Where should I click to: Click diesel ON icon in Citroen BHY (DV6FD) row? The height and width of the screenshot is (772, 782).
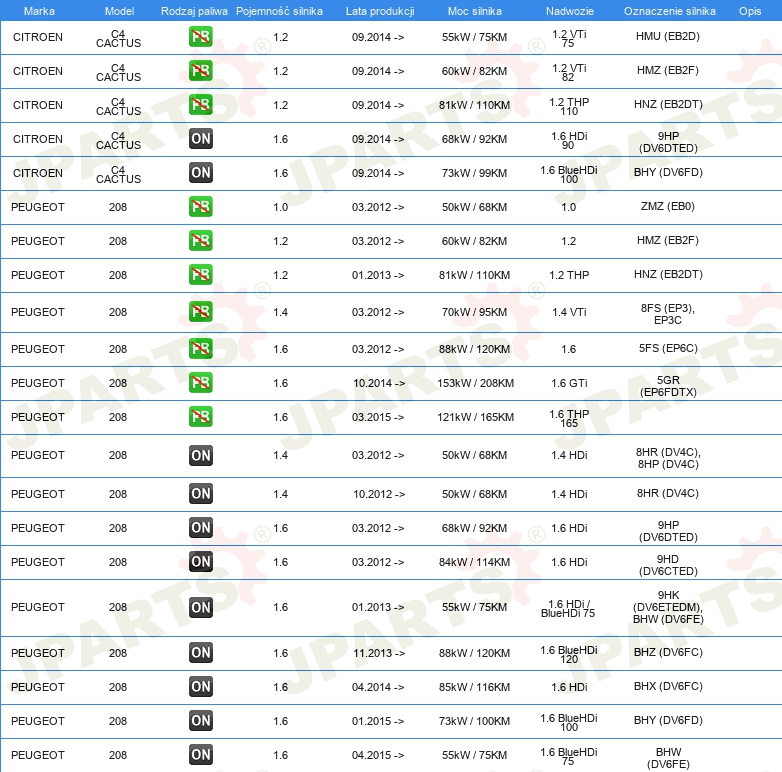(200, 173)
